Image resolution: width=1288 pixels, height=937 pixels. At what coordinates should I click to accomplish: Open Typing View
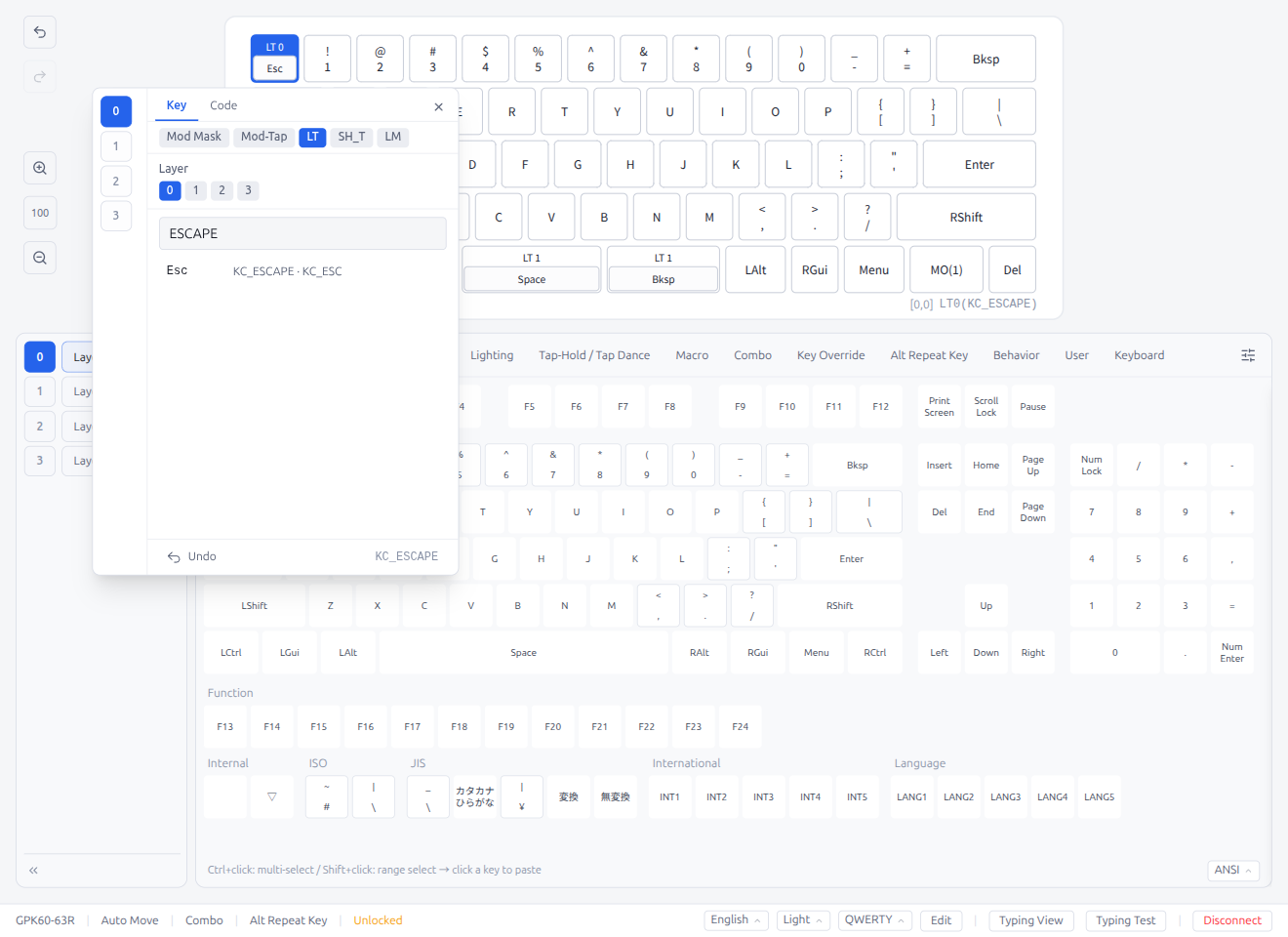click(x=1031, y=920)
